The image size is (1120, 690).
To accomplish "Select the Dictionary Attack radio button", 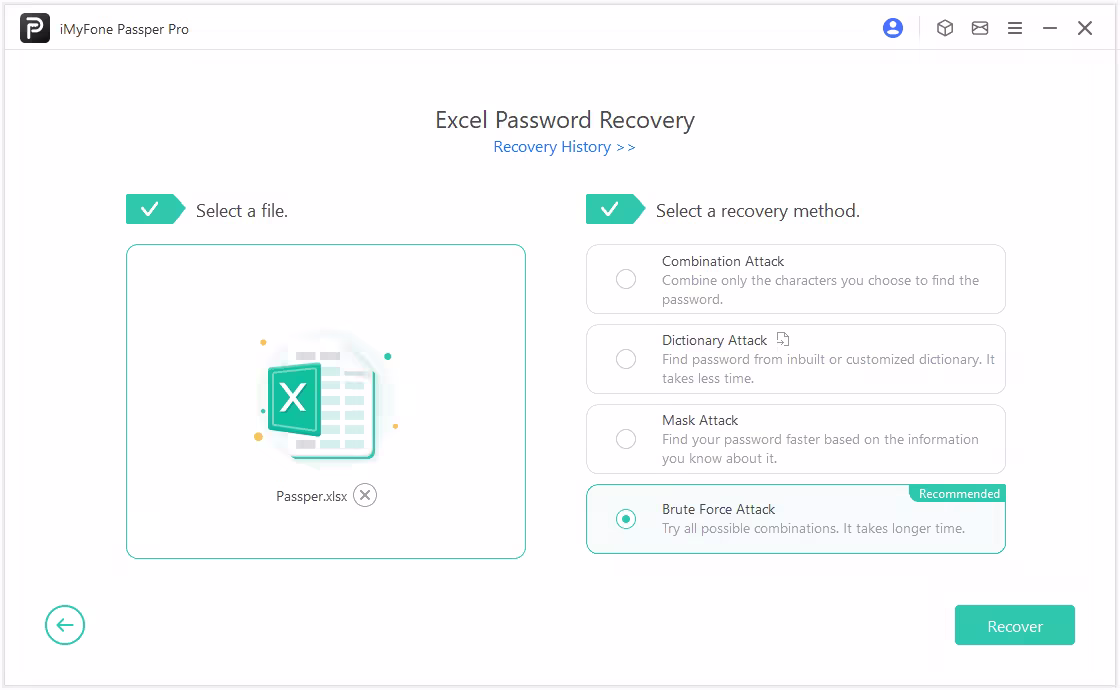I will click(x=626, y=359).
